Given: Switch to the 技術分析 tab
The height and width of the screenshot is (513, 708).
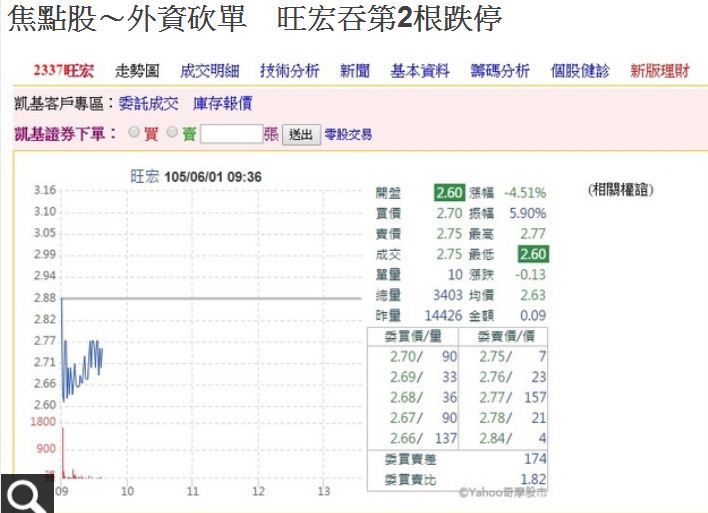Looking at the screenshot, I should (x=289, y=71).
